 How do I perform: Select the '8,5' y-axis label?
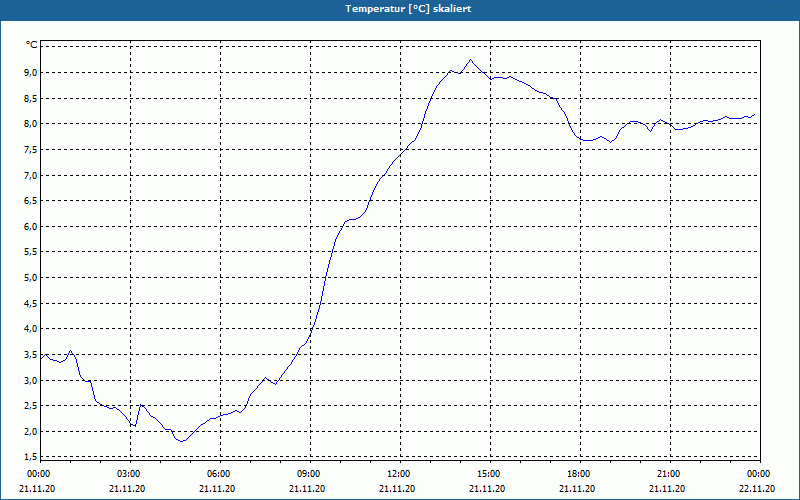point(32,98)
